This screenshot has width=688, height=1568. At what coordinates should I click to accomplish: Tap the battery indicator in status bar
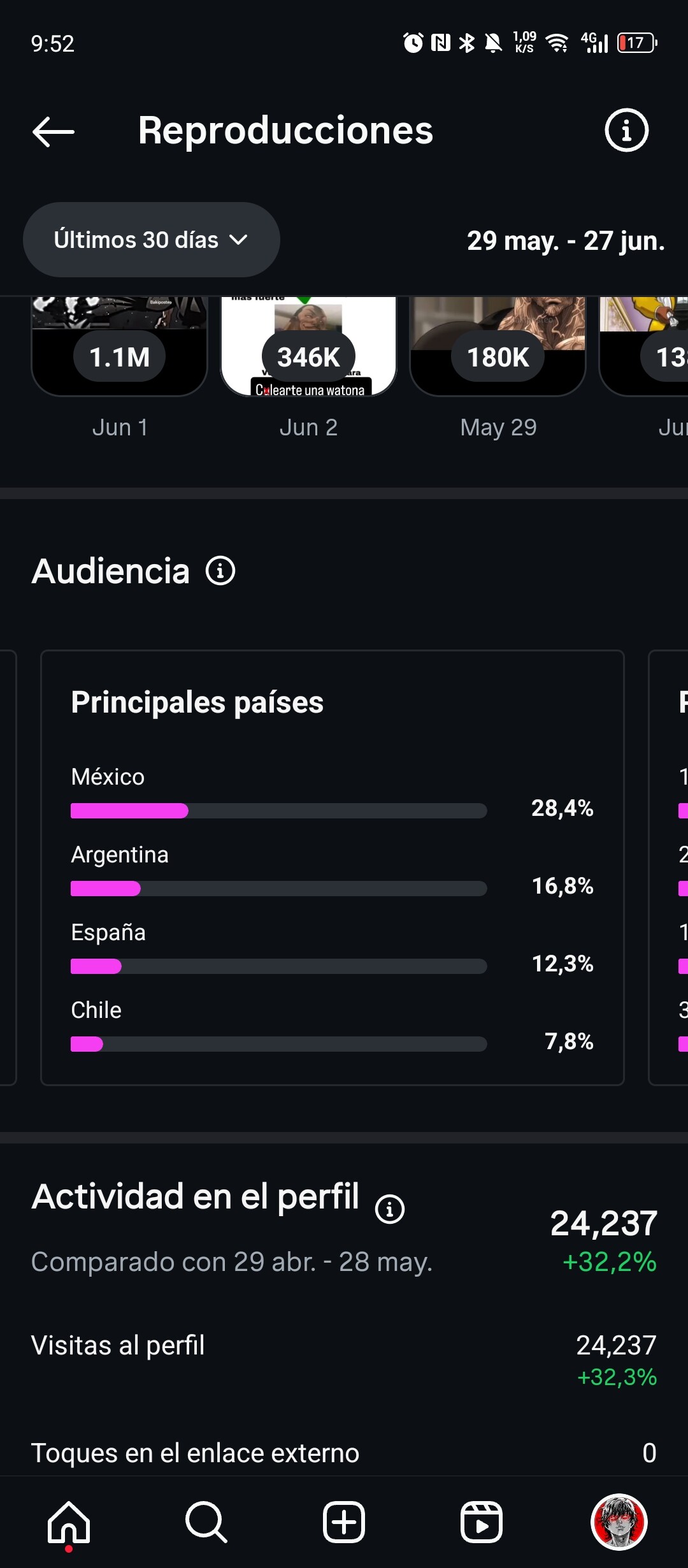point(637,43)
